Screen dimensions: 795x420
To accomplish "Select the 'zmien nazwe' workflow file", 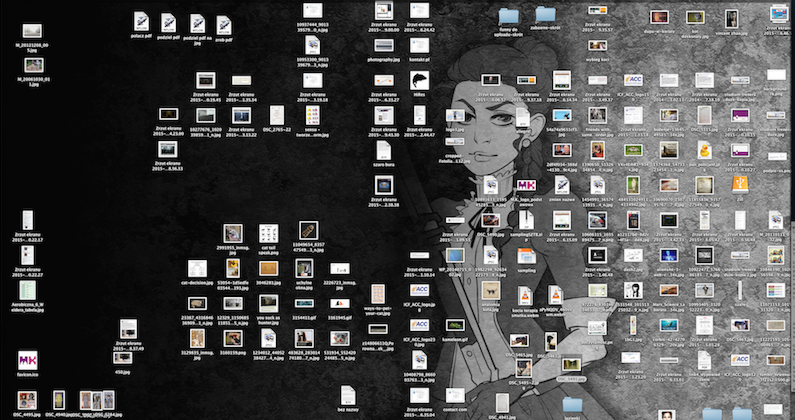I will point(562,185).
